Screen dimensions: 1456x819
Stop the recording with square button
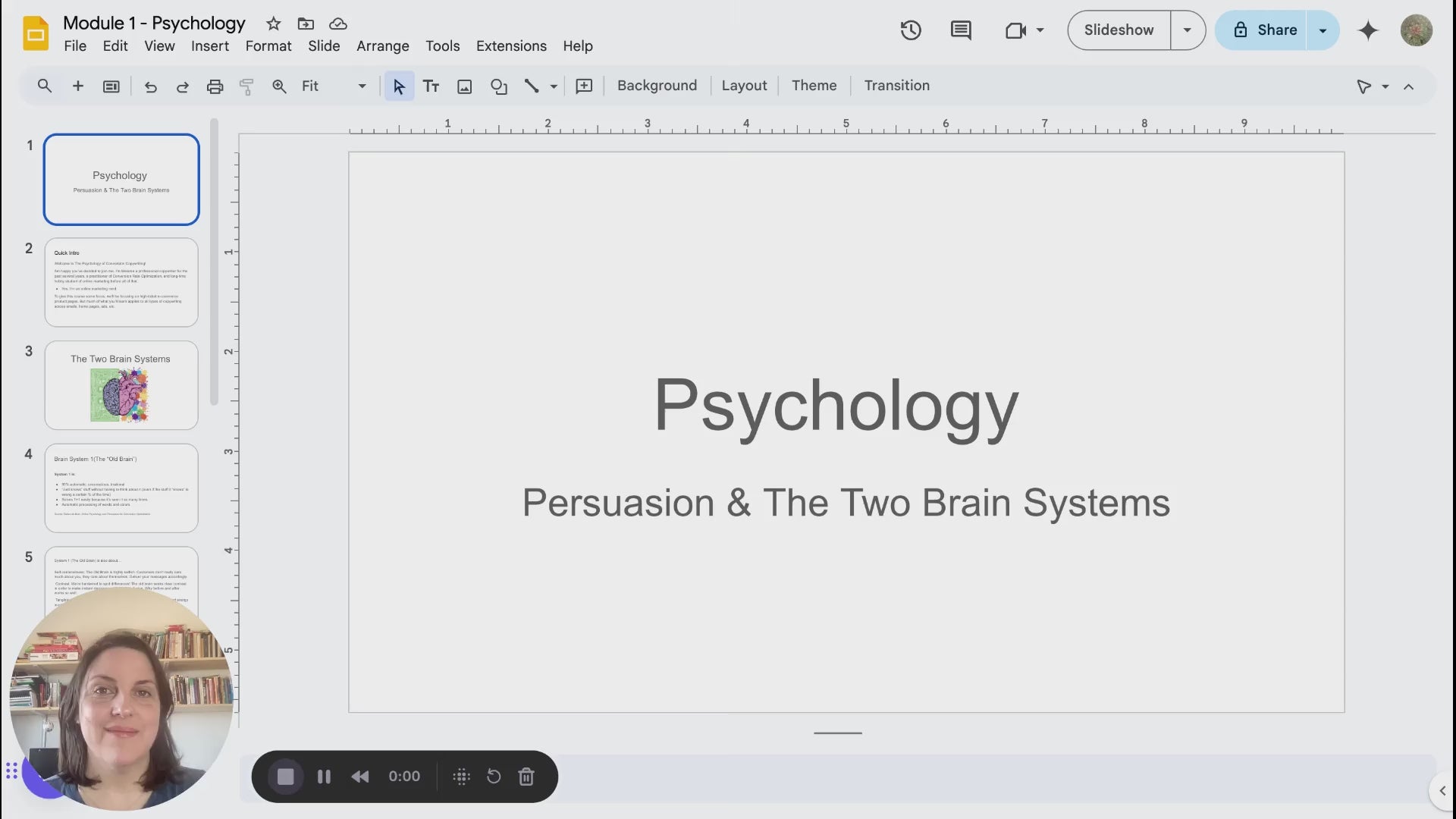click(285, 777)
